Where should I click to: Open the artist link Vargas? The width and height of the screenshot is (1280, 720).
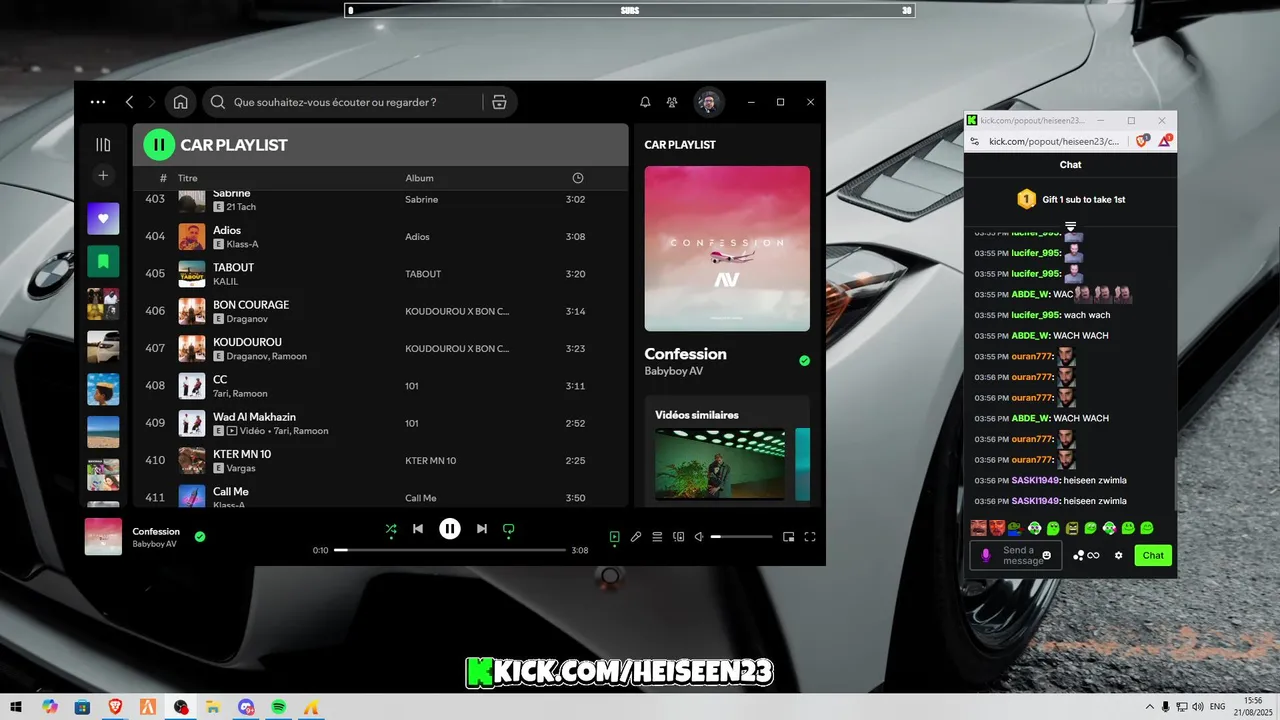[241, 468]
